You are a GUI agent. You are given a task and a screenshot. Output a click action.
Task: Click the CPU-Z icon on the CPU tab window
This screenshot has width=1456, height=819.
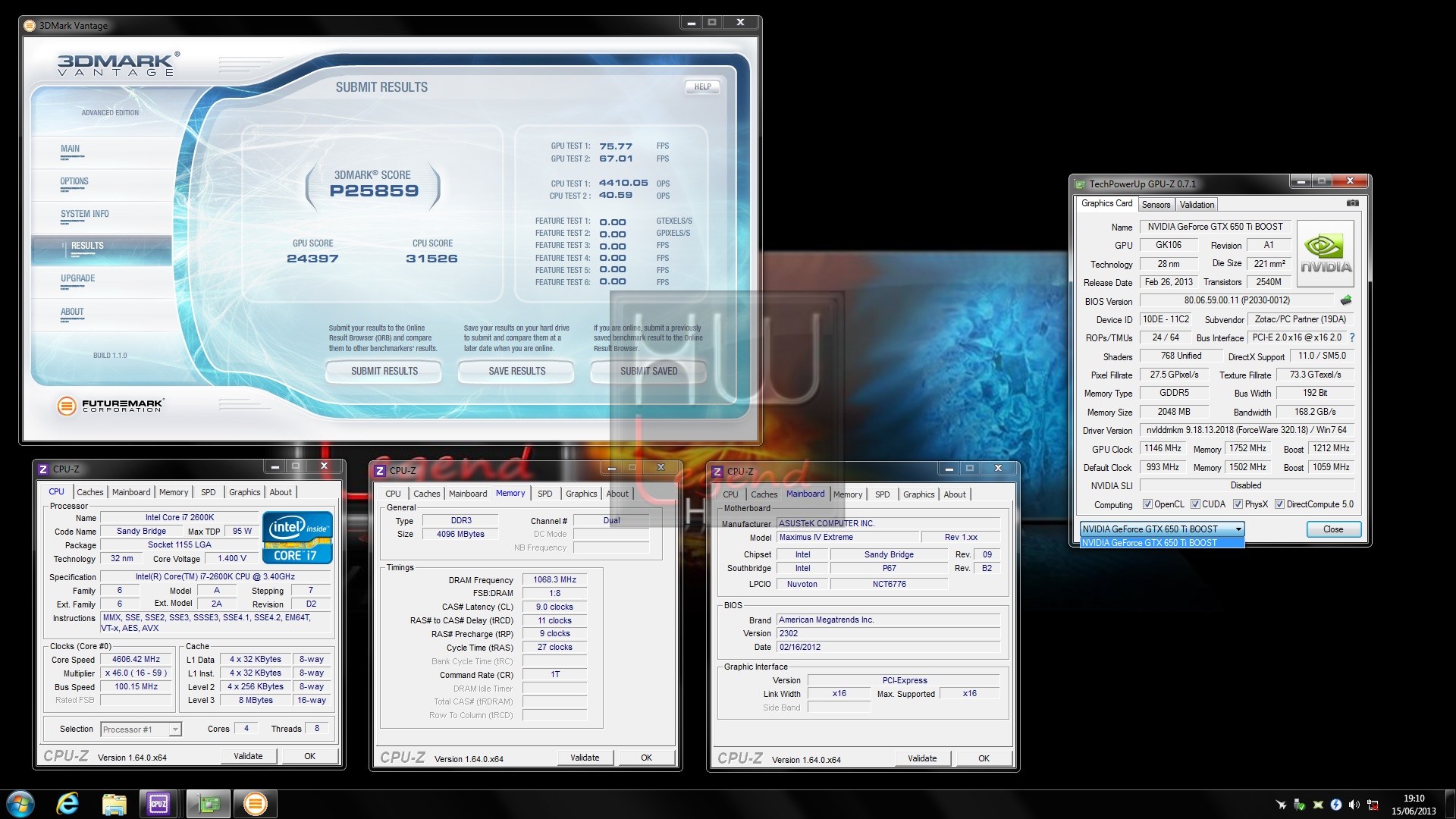[x=43, y=469]
